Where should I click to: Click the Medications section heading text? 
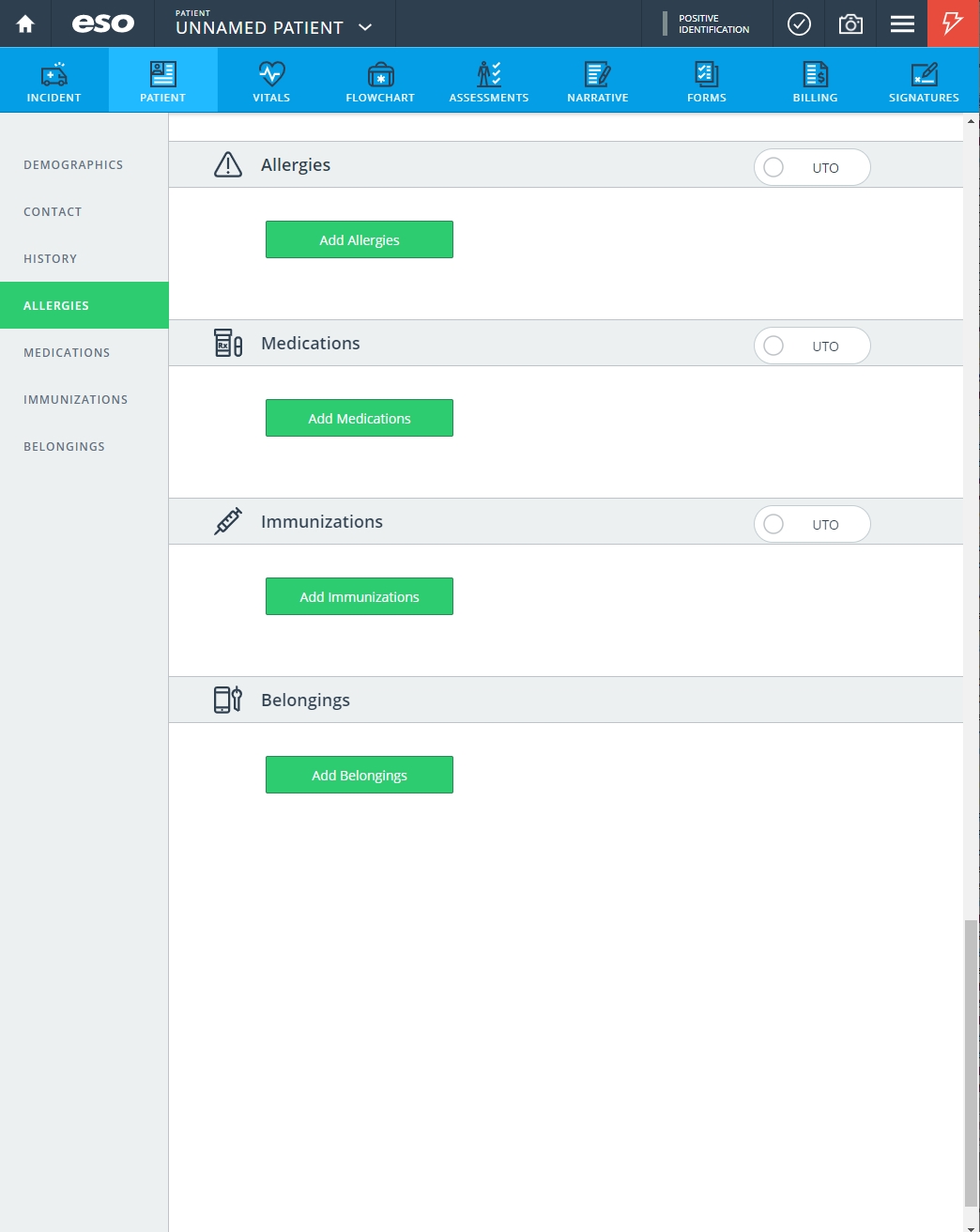pos(311,343)
